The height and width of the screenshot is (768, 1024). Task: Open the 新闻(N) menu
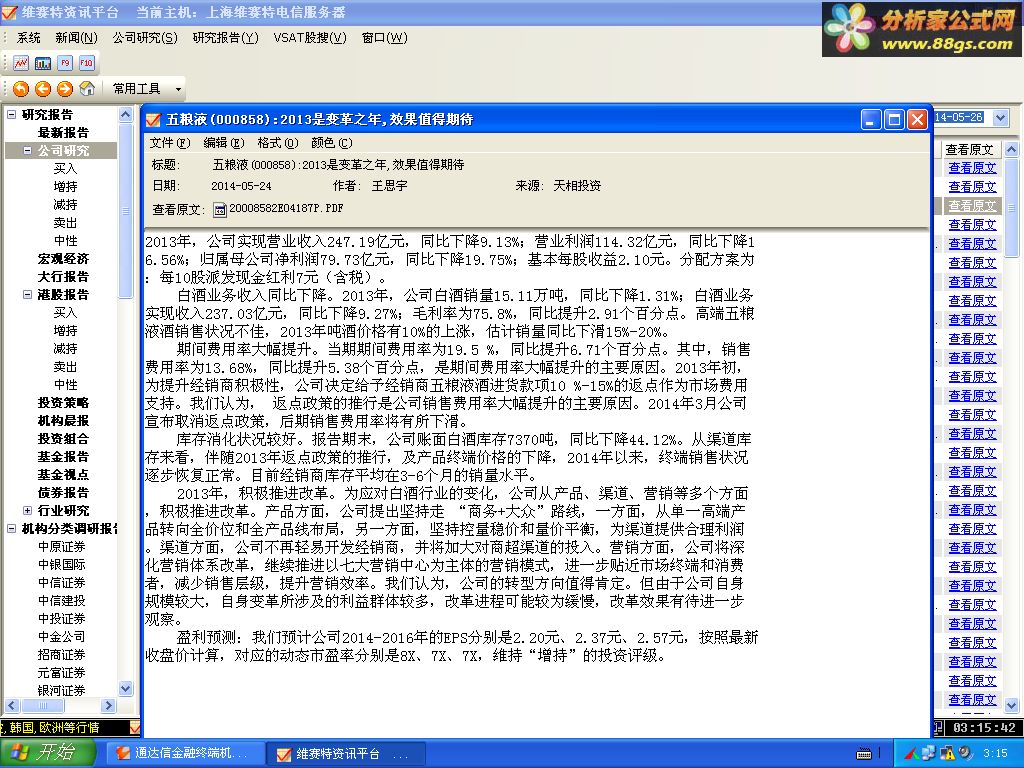[76, 38]
